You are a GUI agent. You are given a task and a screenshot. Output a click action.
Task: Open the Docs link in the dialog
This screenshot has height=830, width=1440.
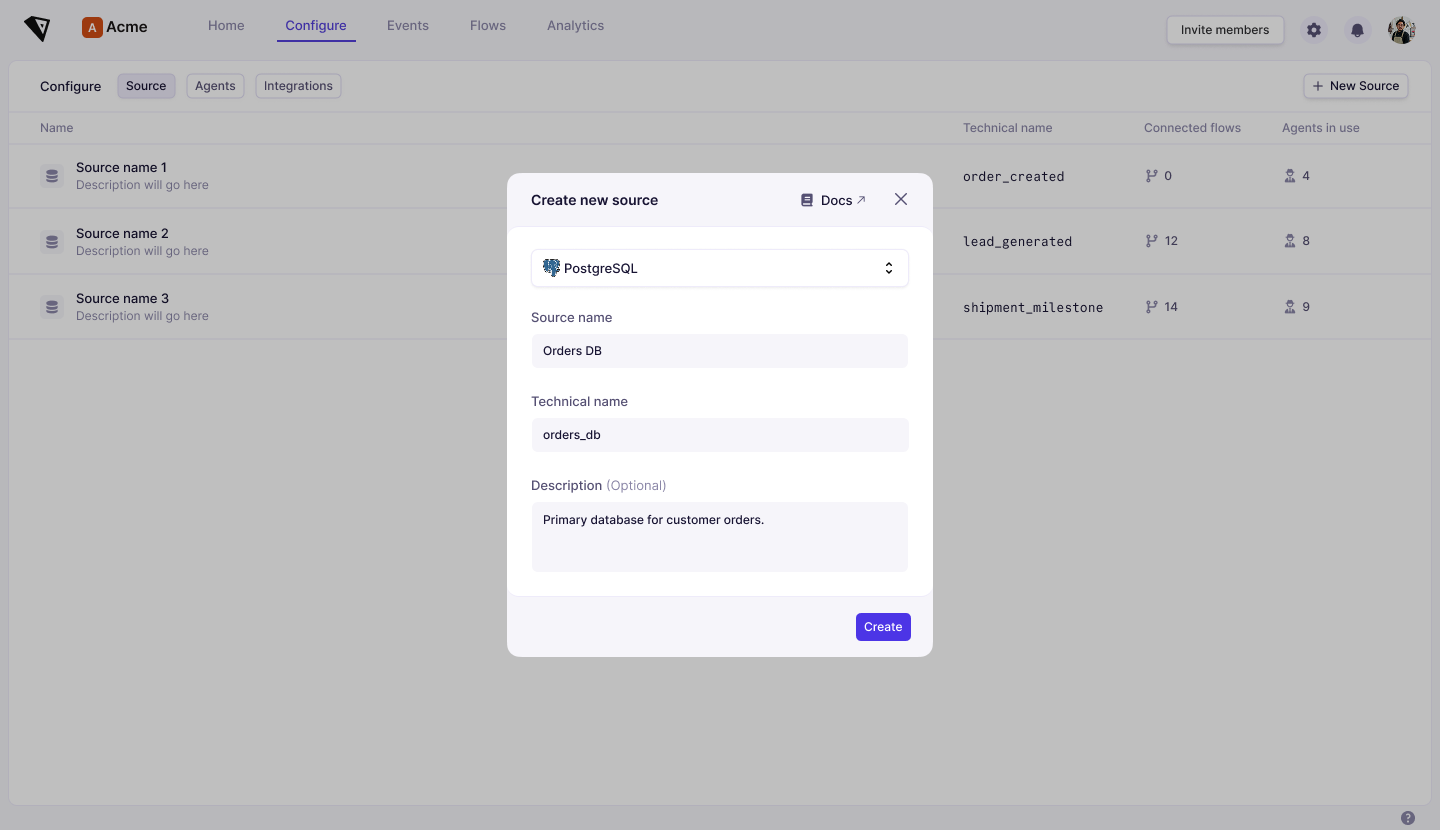tap(833, 200)
